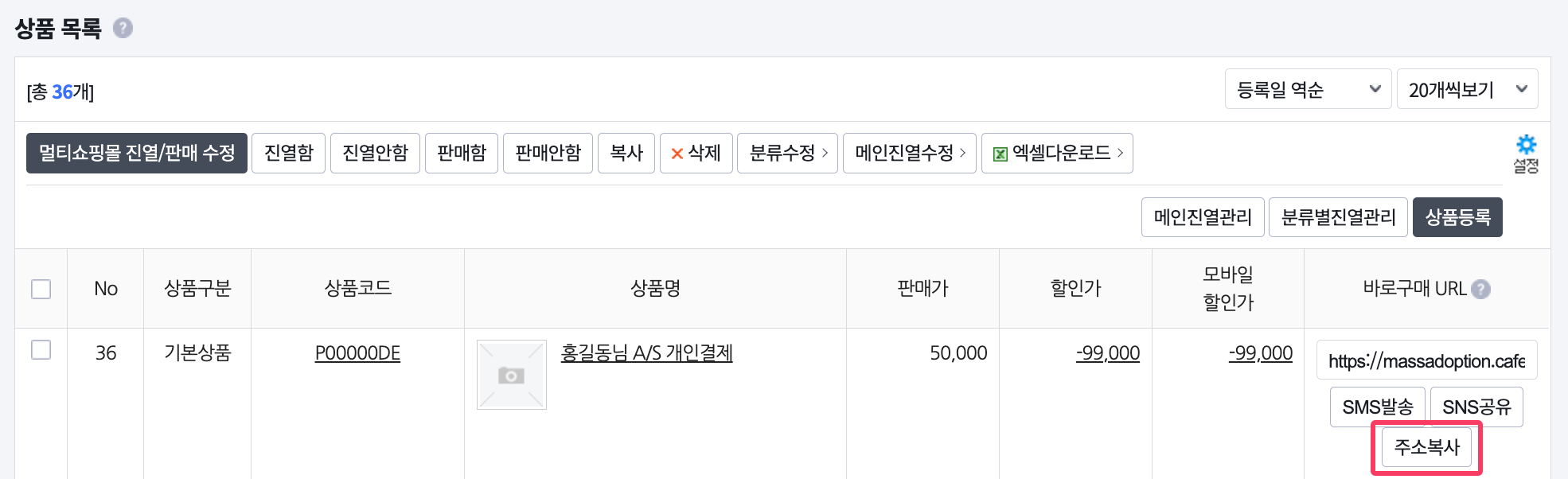Screen dimensions: 1568x479
Task: Click the product image placeholder thumbnail
Action: [511, 375]
